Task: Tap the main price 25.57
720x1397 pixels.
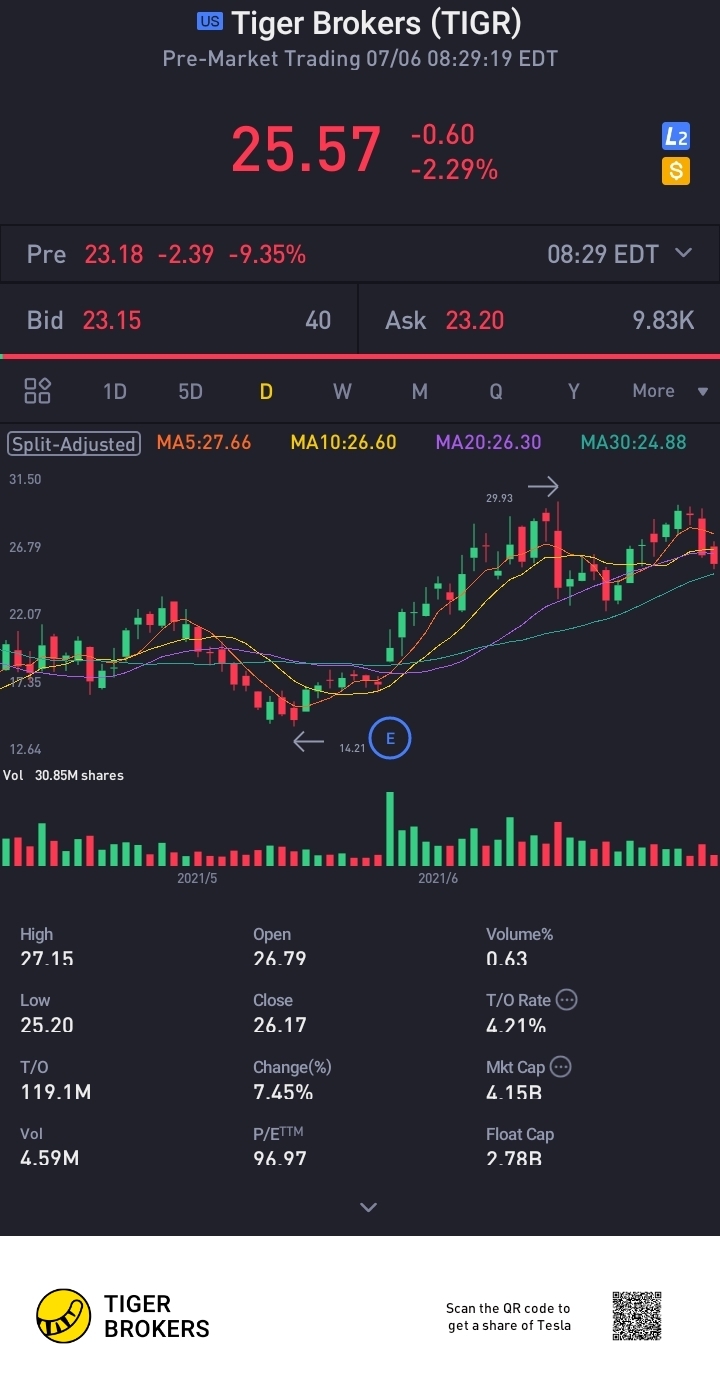Action: tap(306, 150)
